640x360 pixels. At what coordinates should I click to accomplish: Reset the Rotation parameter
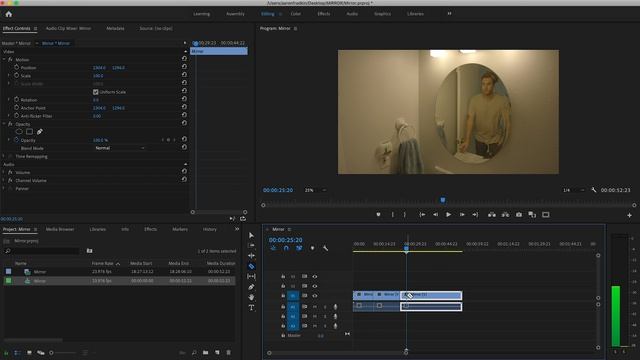[x=184, y=99]
